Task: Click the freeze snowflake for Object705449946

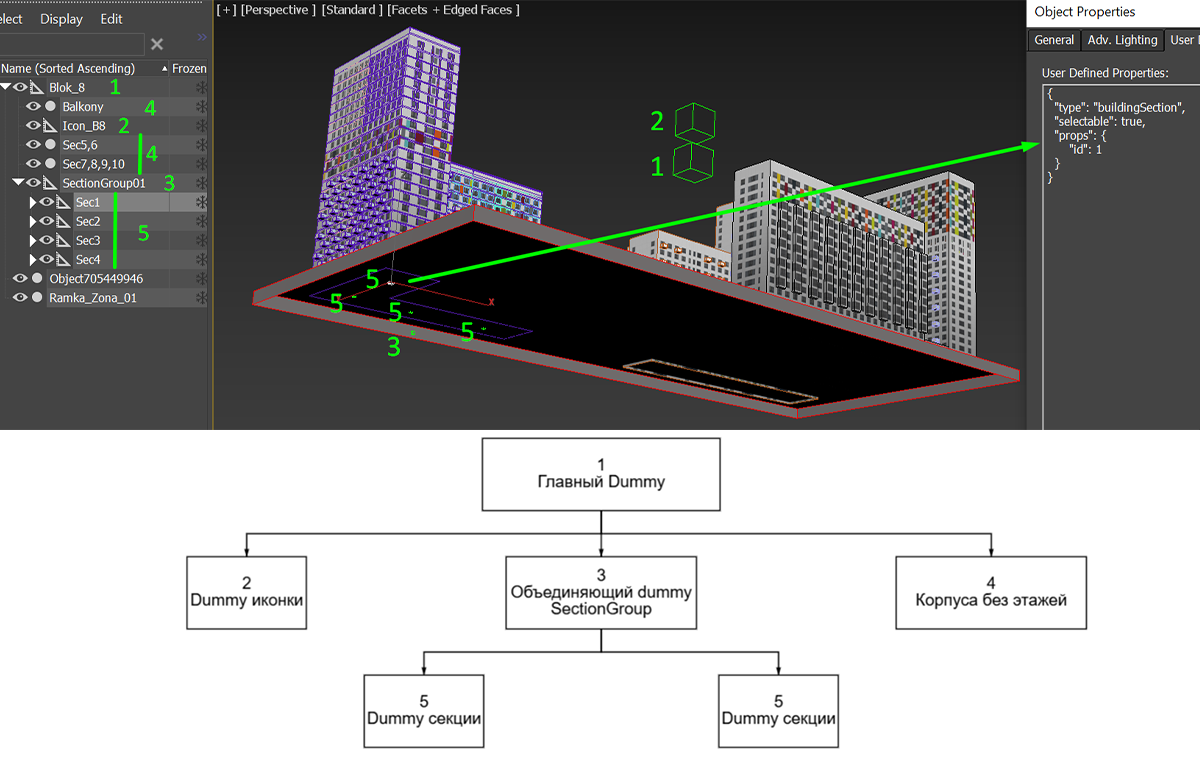Action: click(x=201, y=279)
